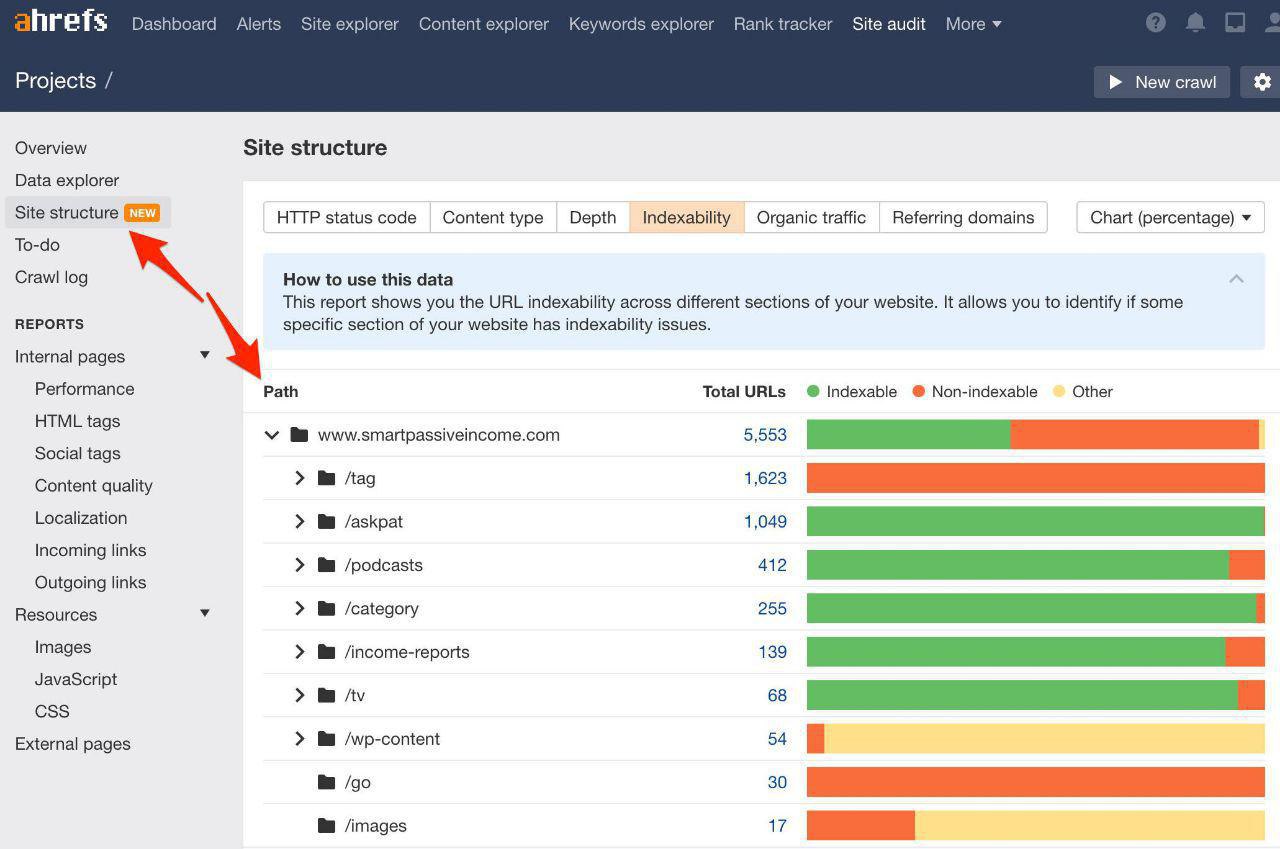
Task: Open HTML tags report
Action: pos(78,421)
